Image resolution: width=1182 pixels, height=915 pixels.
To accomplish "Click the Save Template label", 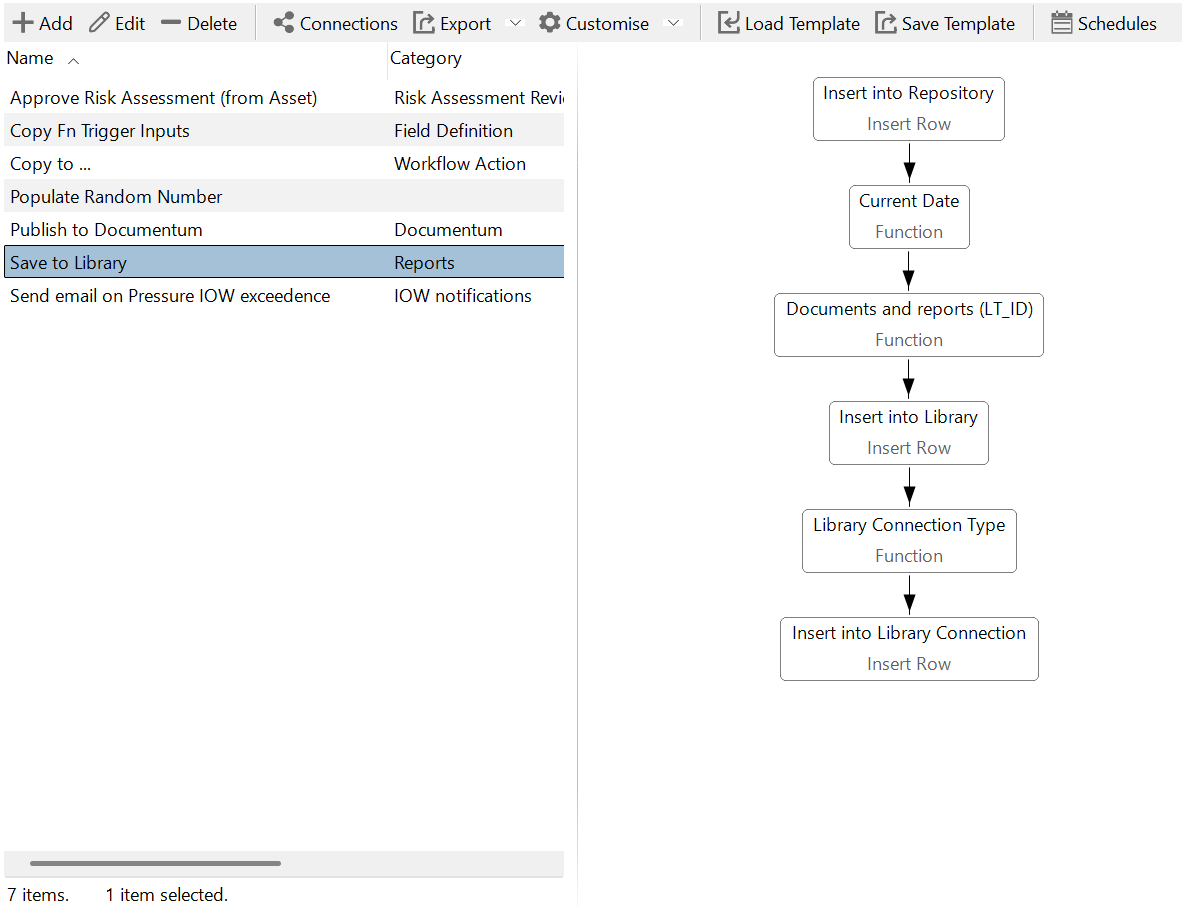I will tap(958, 24).
